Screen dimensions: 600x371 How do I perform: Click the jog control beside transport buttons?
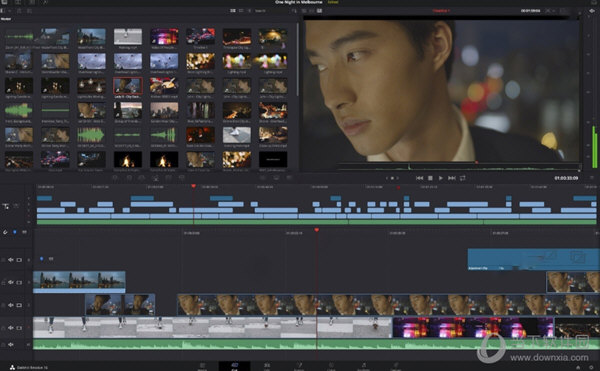coord(392,178)
